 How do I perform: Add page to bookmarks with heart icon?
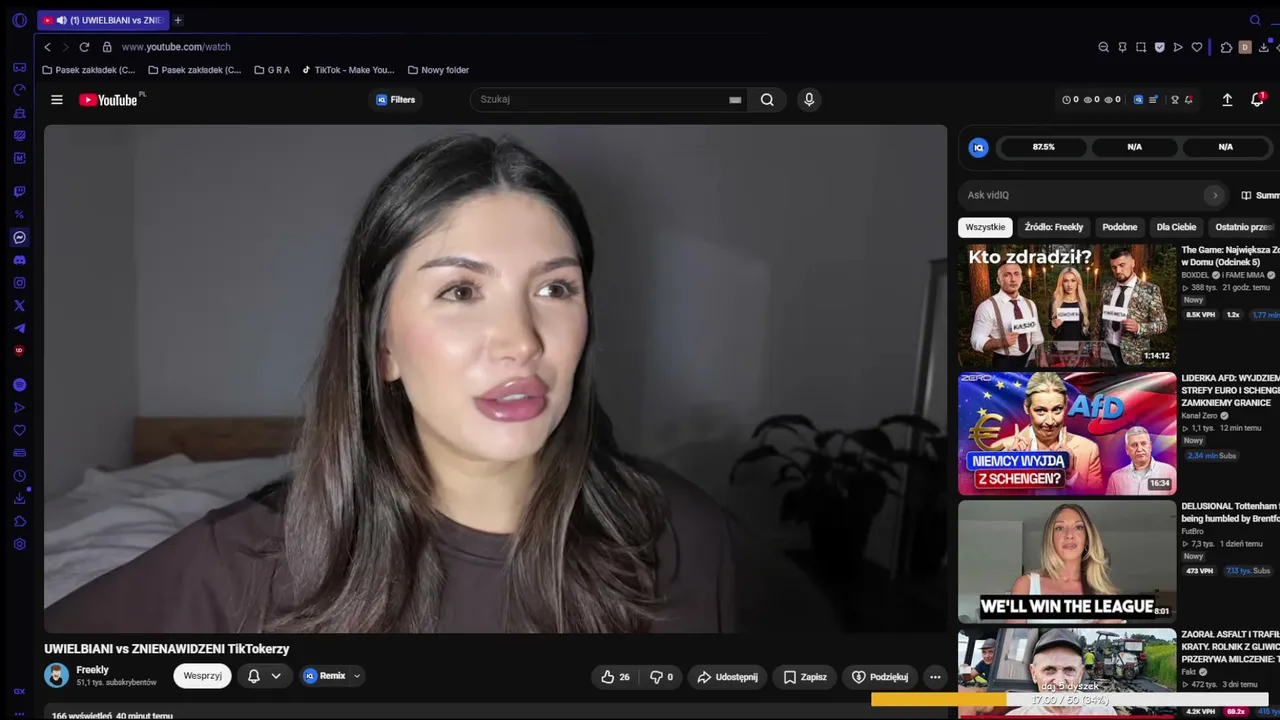[x=1197, y=47]
